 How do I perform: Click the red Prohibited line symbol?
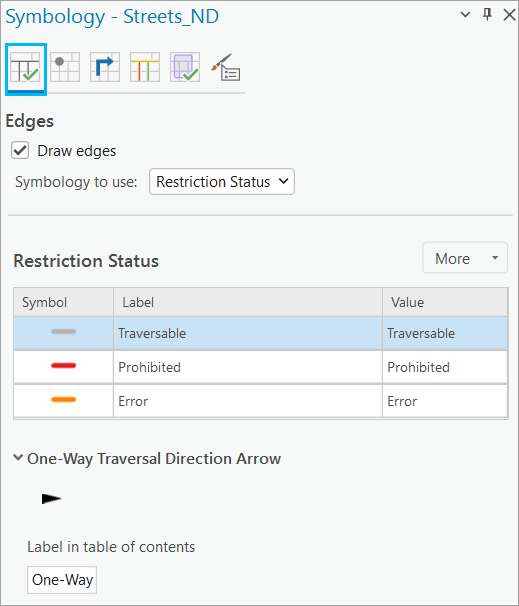pos(63,366)
